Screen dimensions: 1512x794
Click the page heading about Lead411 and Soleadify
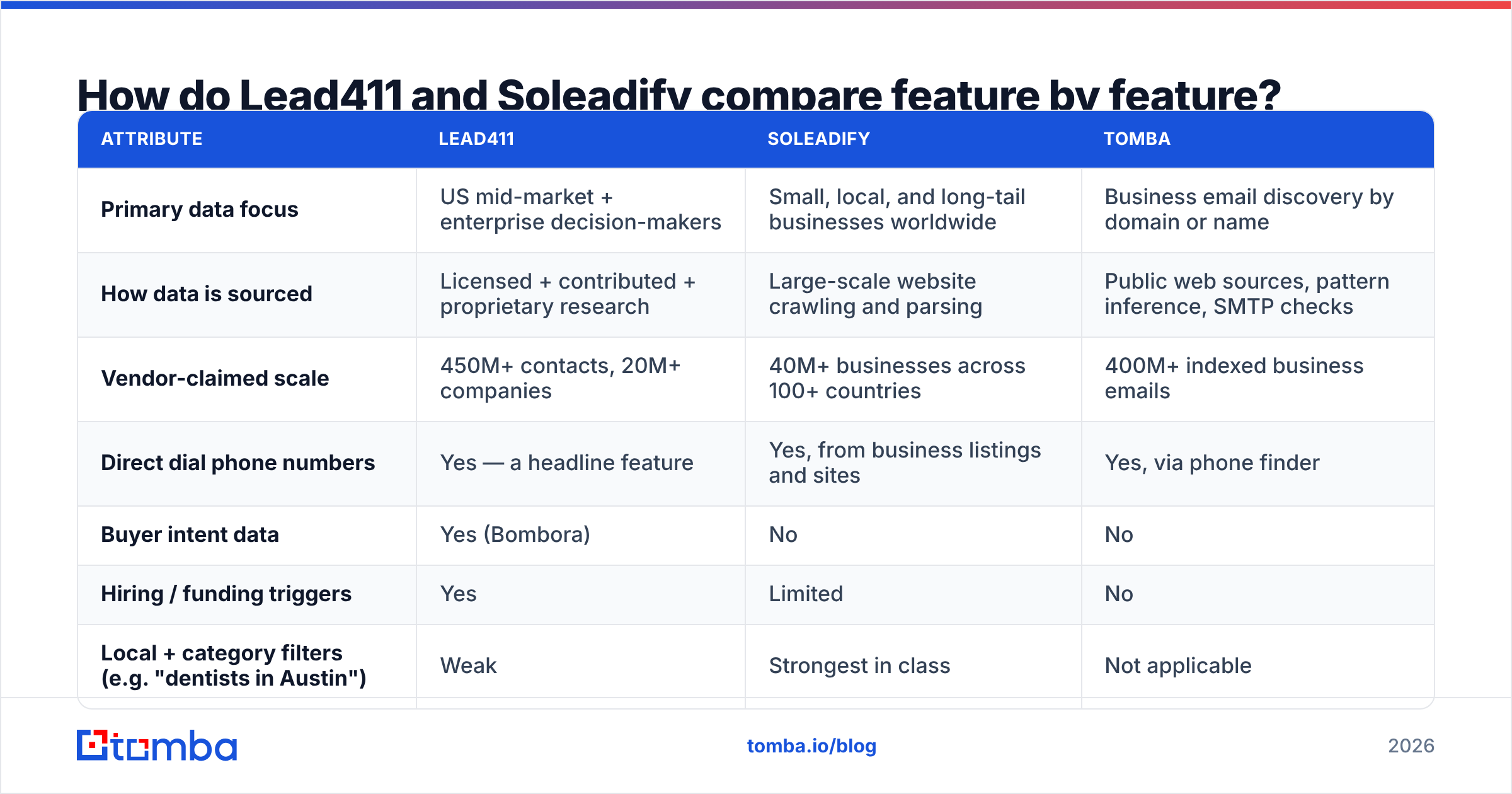point(679,95)
